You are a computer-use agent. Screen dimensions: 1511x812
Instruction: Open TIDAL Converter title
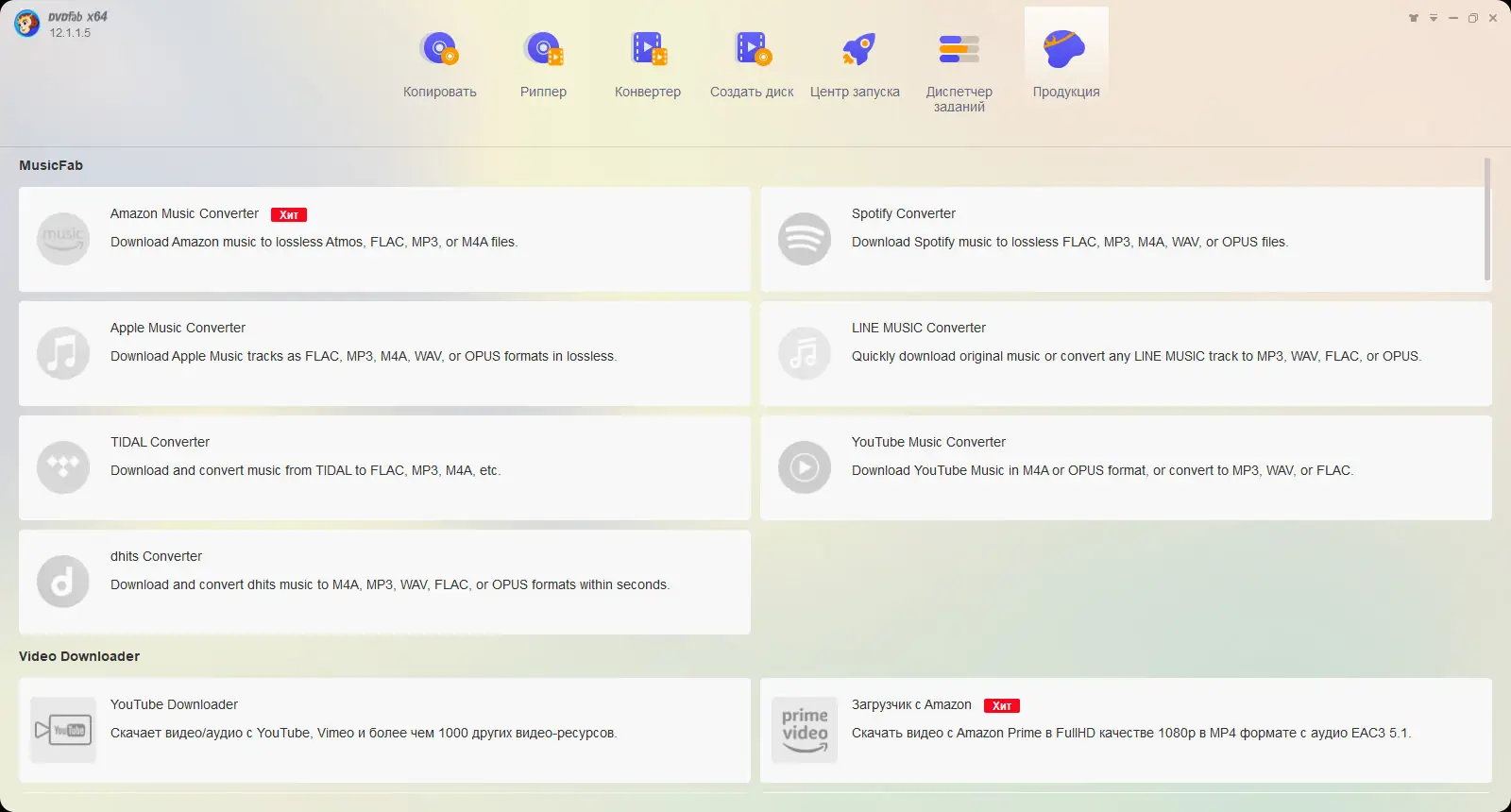(x=160, y=442)
